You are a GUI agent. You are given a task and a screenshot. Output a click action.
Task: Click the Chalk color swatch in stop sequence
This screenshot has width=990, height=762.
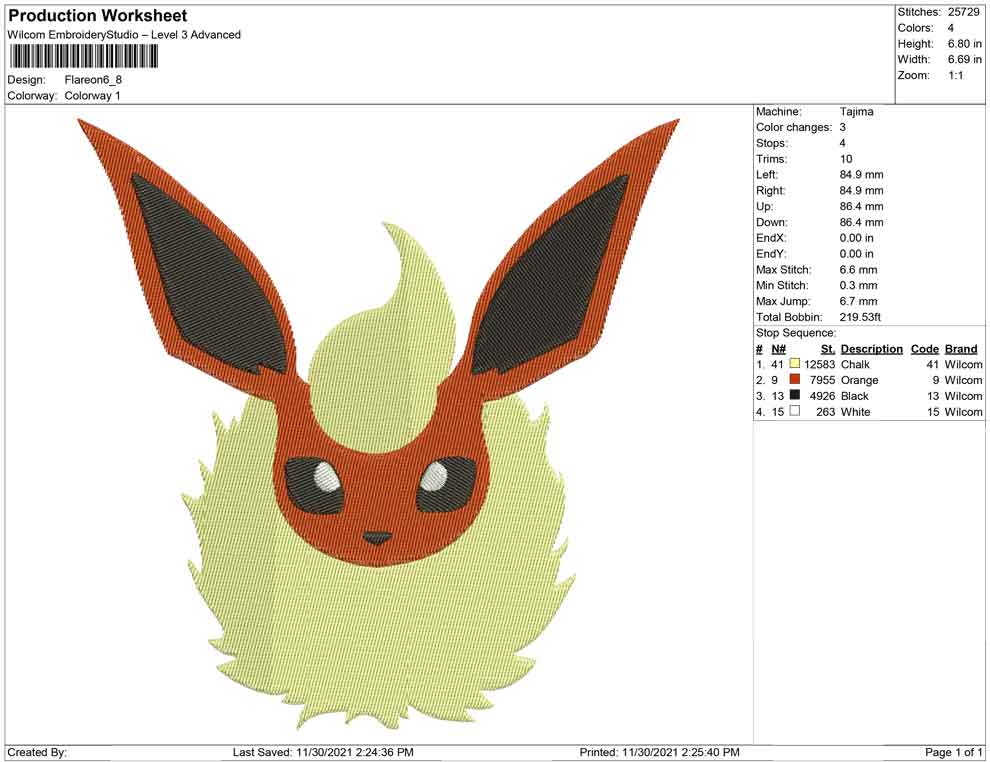(x=795, y=364)
